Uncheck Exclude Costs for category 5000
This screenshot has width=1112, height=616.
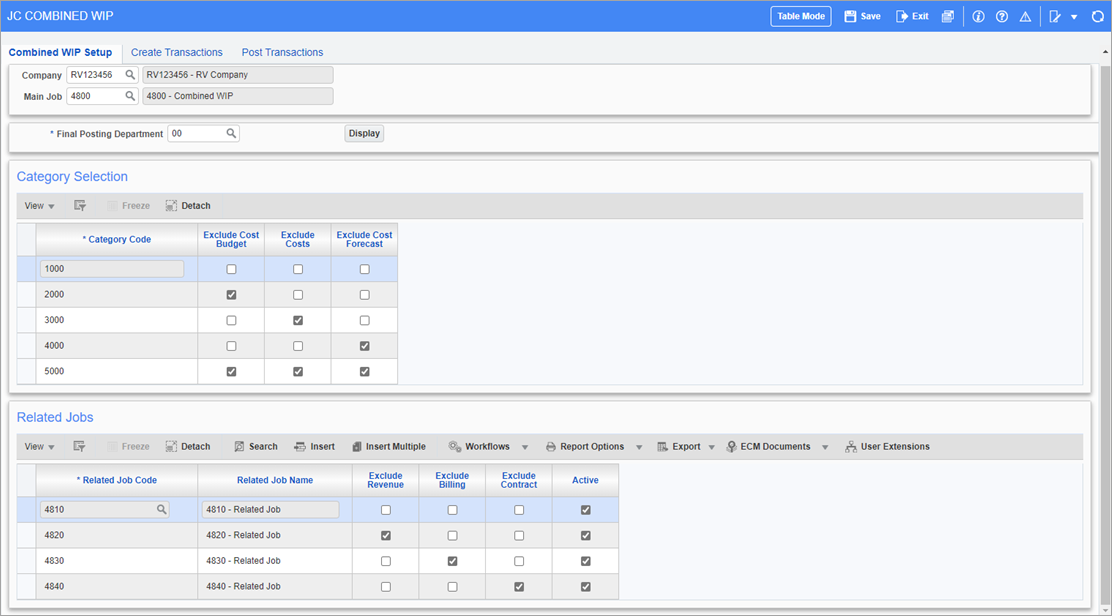tap(298, 371)
